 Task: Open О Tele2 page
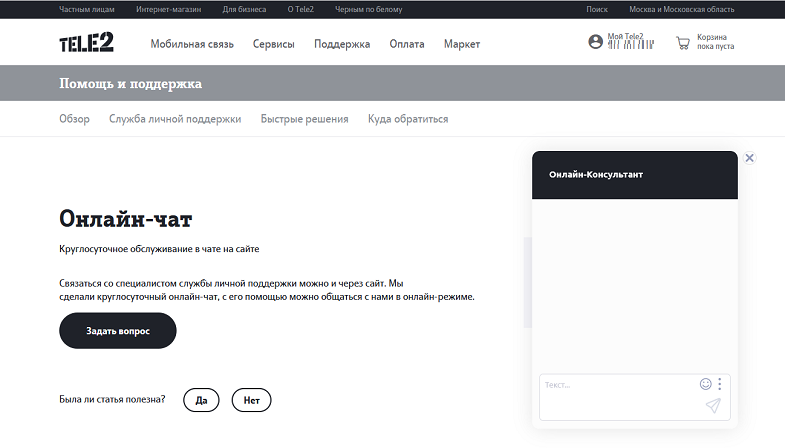point(300,9)
